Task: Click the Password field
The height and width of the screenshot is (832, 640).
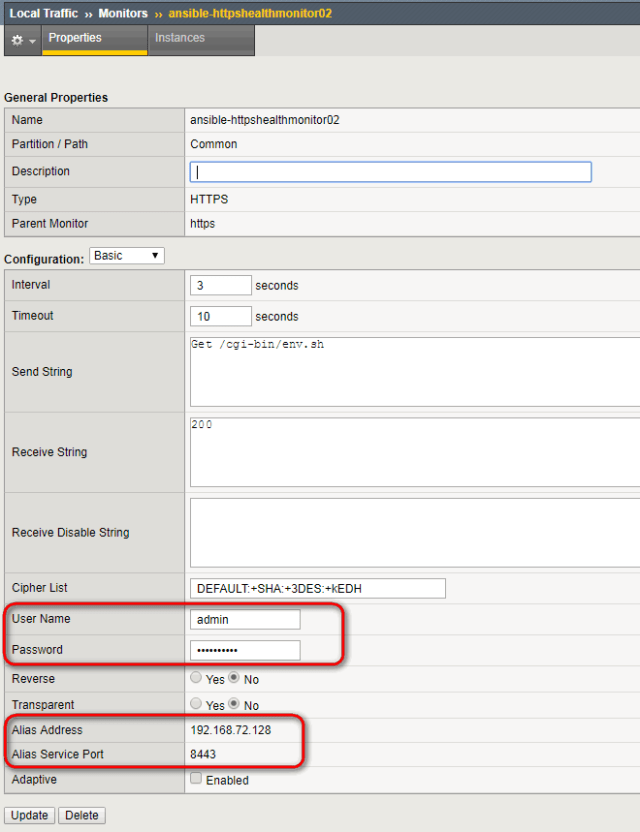Action: point(244,650)
